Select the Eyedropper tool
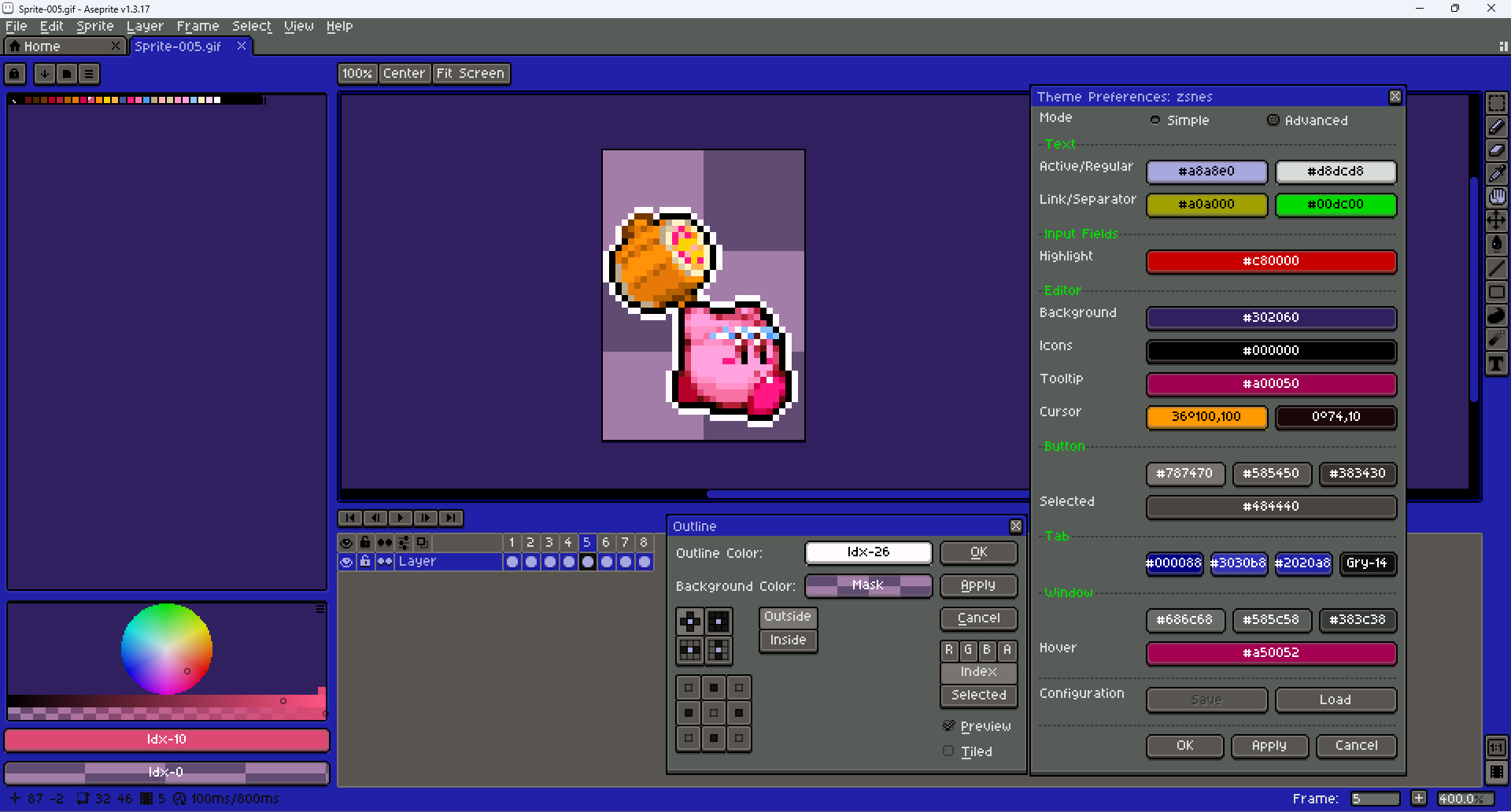The image size is (1511, 812). click(x=1496, y=174)
